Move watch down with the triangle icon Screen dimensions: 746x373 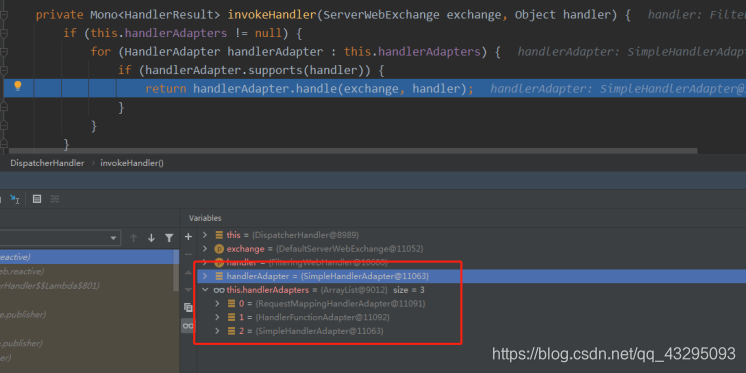(188, 290)
